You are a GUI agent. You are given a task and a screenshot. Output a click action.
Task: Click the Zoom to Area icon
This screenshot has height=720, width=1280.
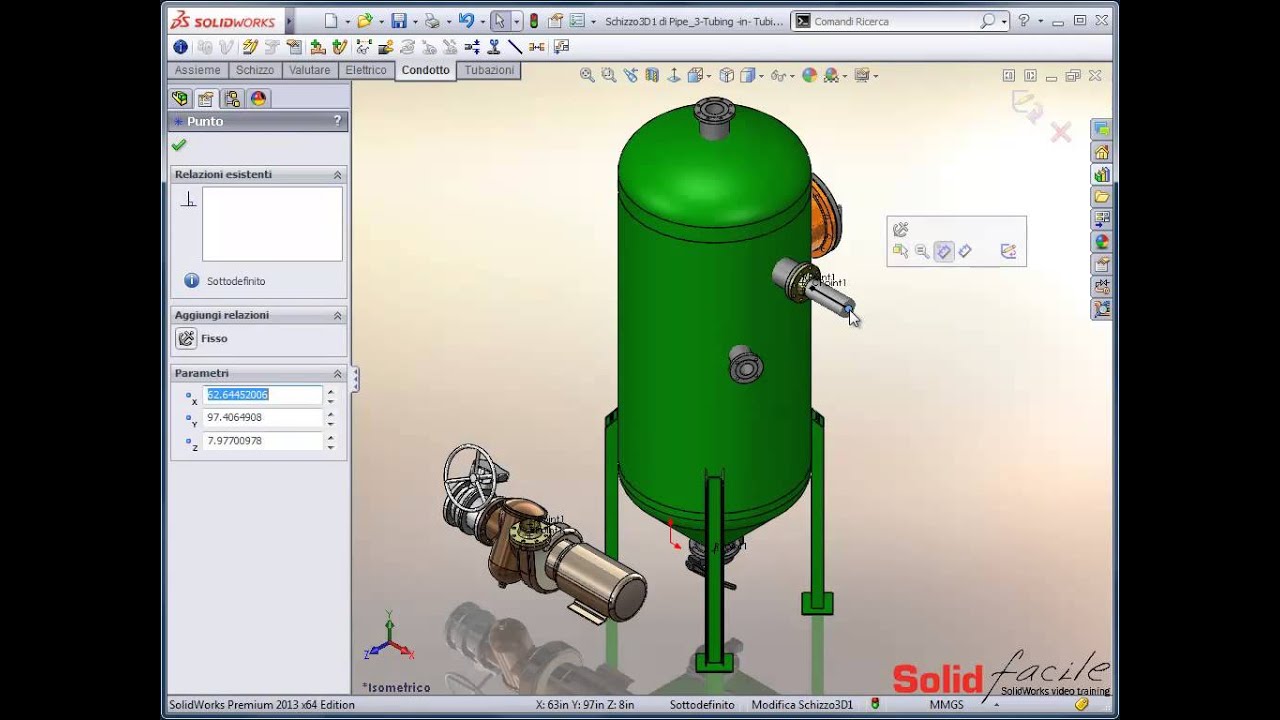[x=608, y=75]
